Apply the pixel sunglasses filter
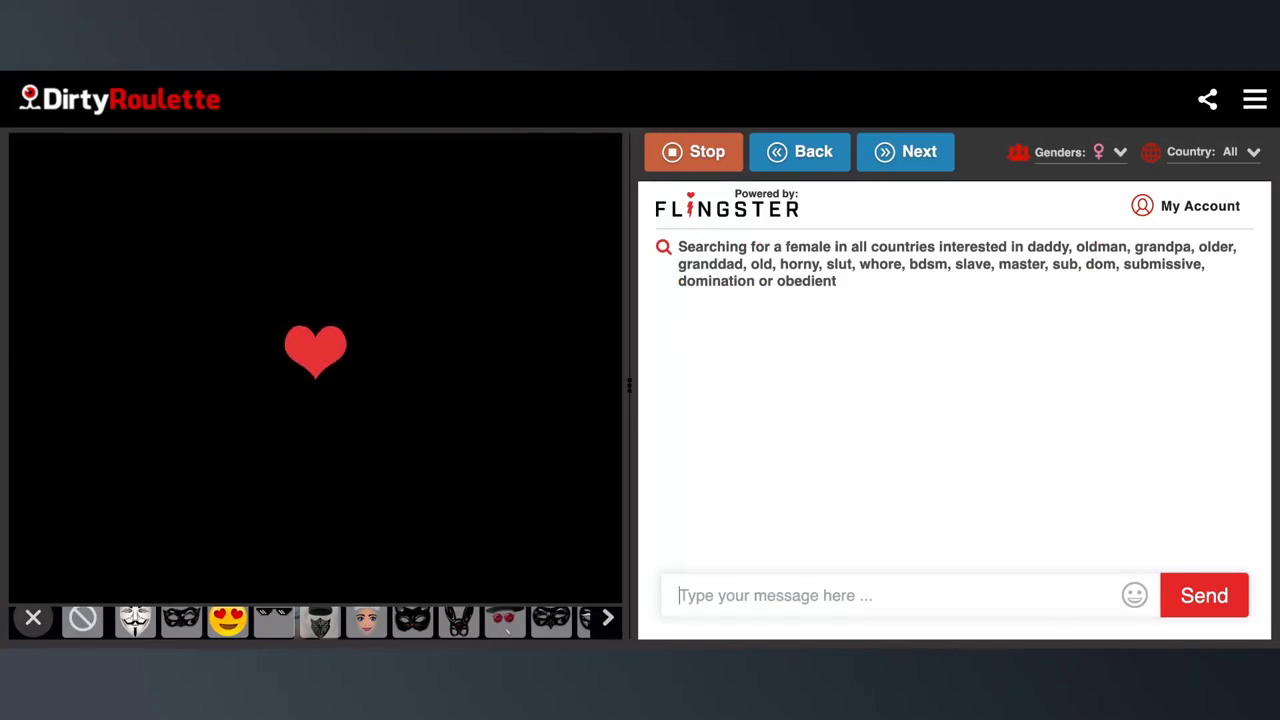The height and width of the screenshot is (720, 1280). point(273,620)
